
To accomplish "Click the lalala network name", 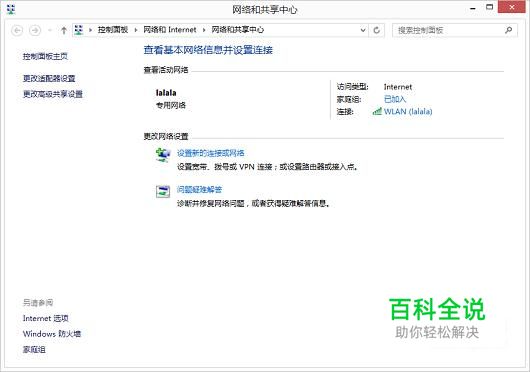I will coord(166,93).
